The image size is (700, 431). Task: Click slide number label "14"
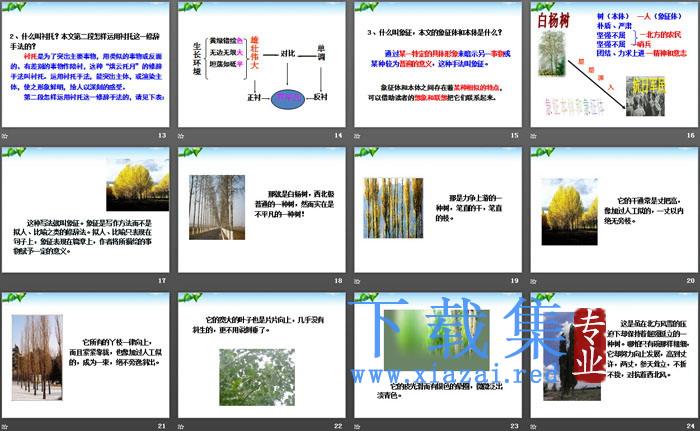tap(338, 135)
